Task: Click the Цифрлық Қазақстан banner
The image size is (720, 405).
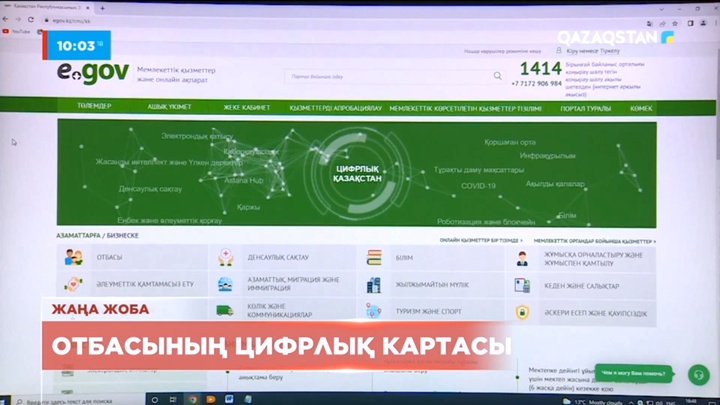Action: click(357, 174)
